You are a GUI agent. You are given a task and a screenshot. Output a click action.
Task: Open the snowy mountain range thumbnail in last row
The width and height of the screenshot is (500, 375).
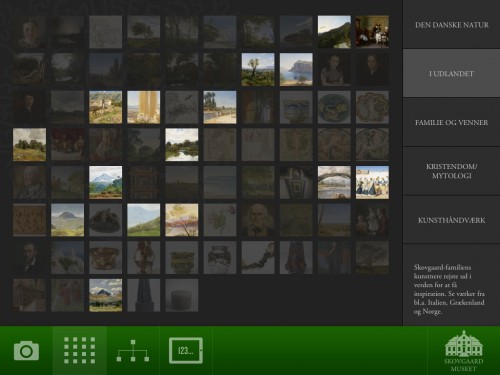pos(106,295)
